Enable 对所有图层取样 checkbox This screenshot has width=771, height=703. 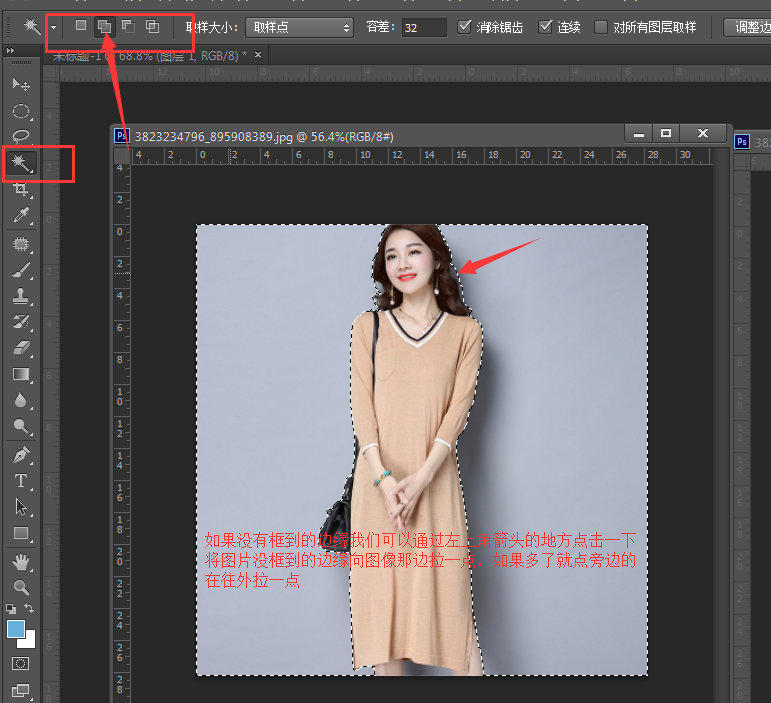coord(601,27)
